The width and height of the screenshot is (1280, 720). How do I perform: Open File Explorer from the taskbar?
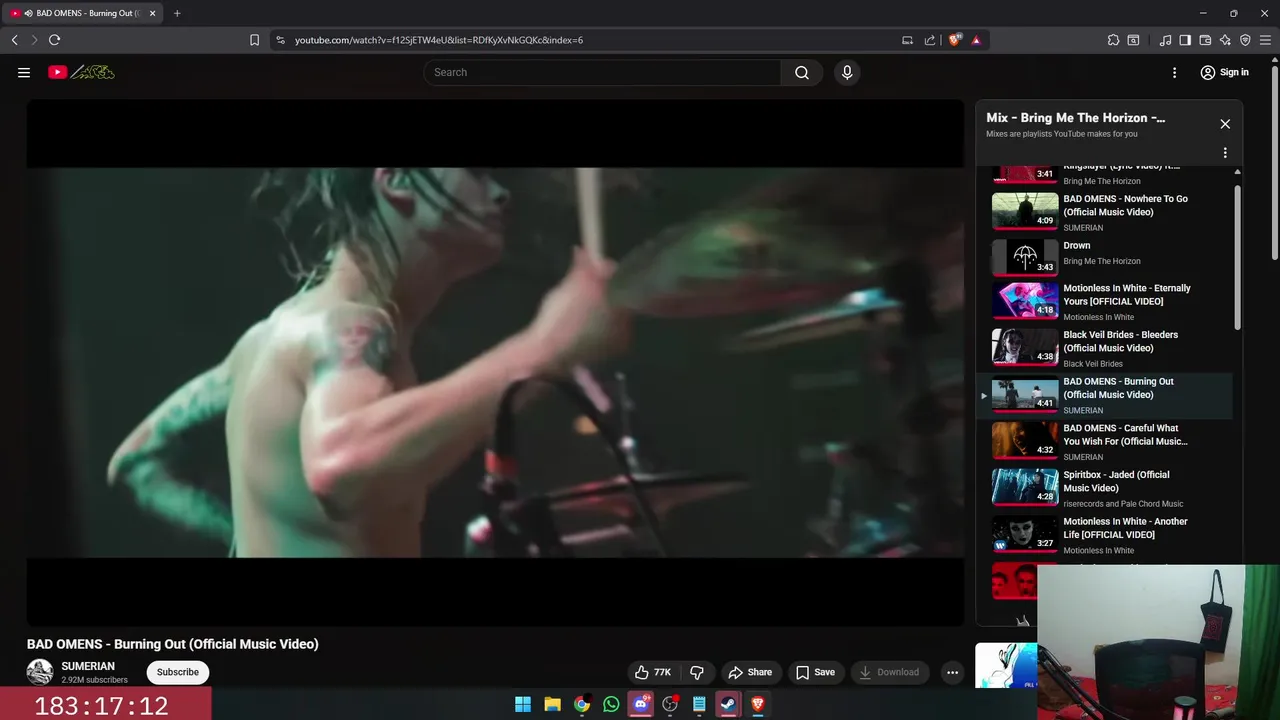[552, 704]
